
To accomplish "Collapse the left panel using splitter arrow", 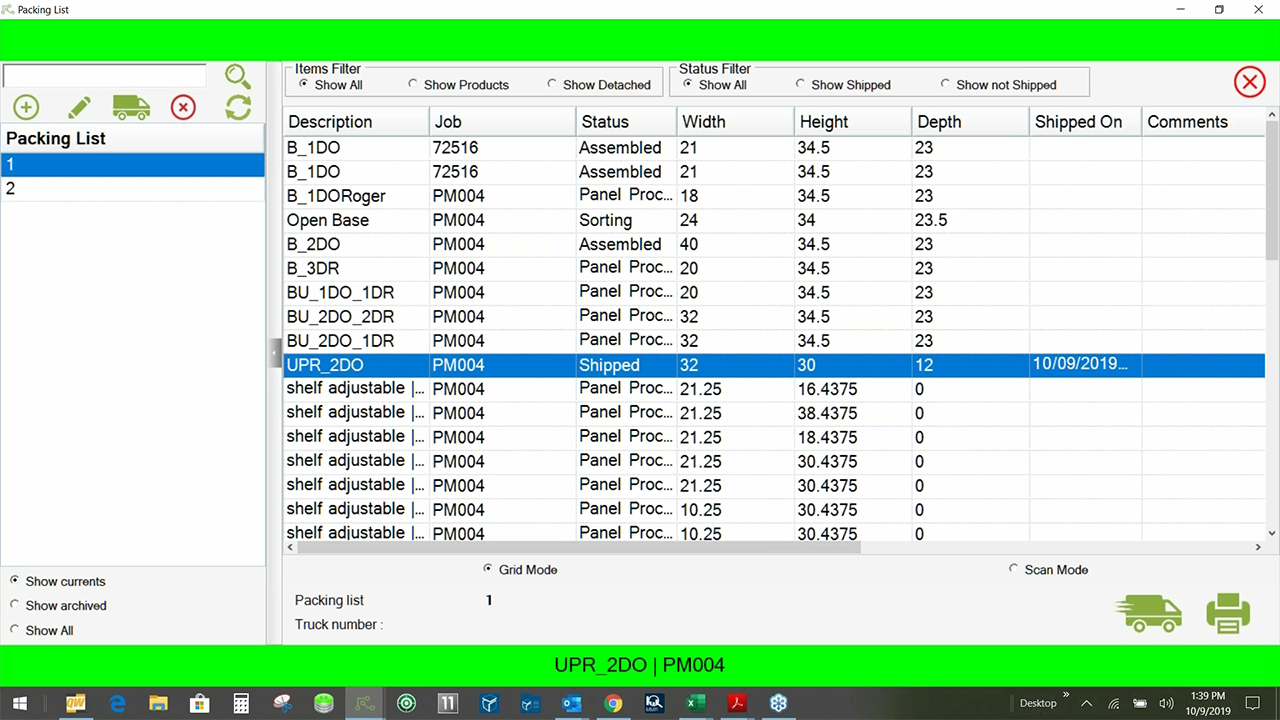I will tap(275, 353).
